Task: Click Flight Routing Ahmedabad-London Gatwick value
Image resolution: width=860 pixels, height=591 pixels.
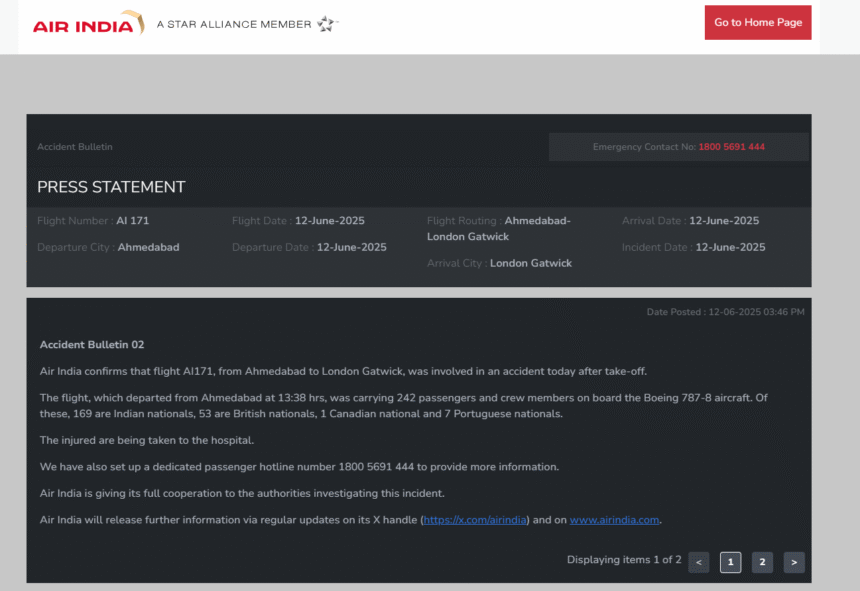Action: click(499, 229)
